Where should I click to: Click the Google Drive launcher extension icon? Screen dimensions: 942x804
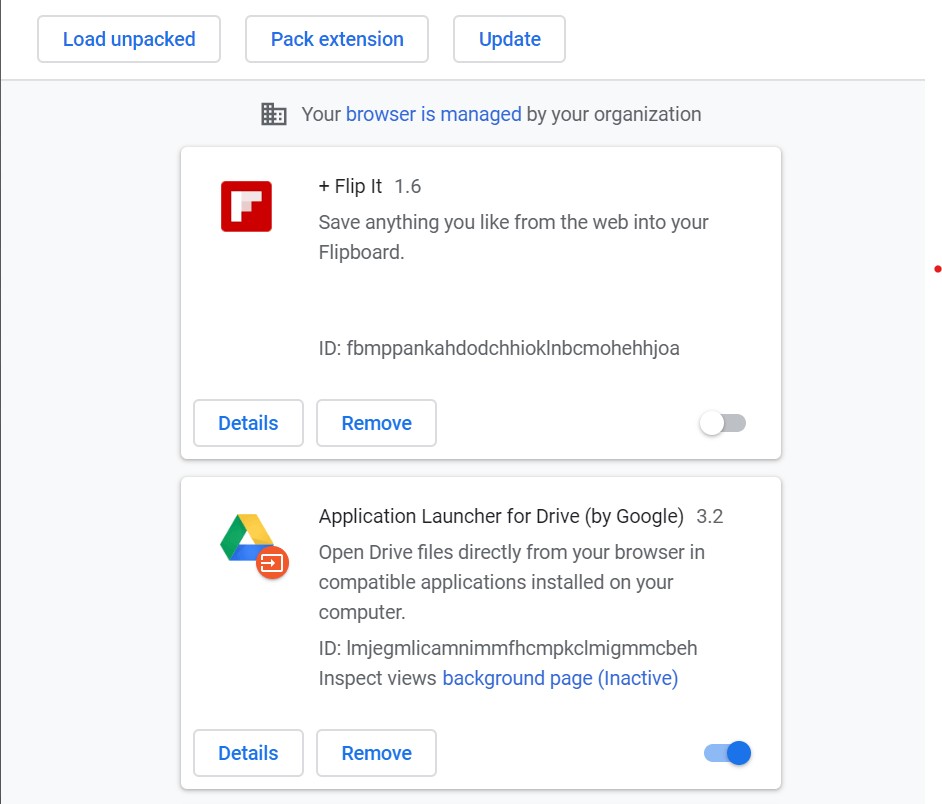click(255, 546)
